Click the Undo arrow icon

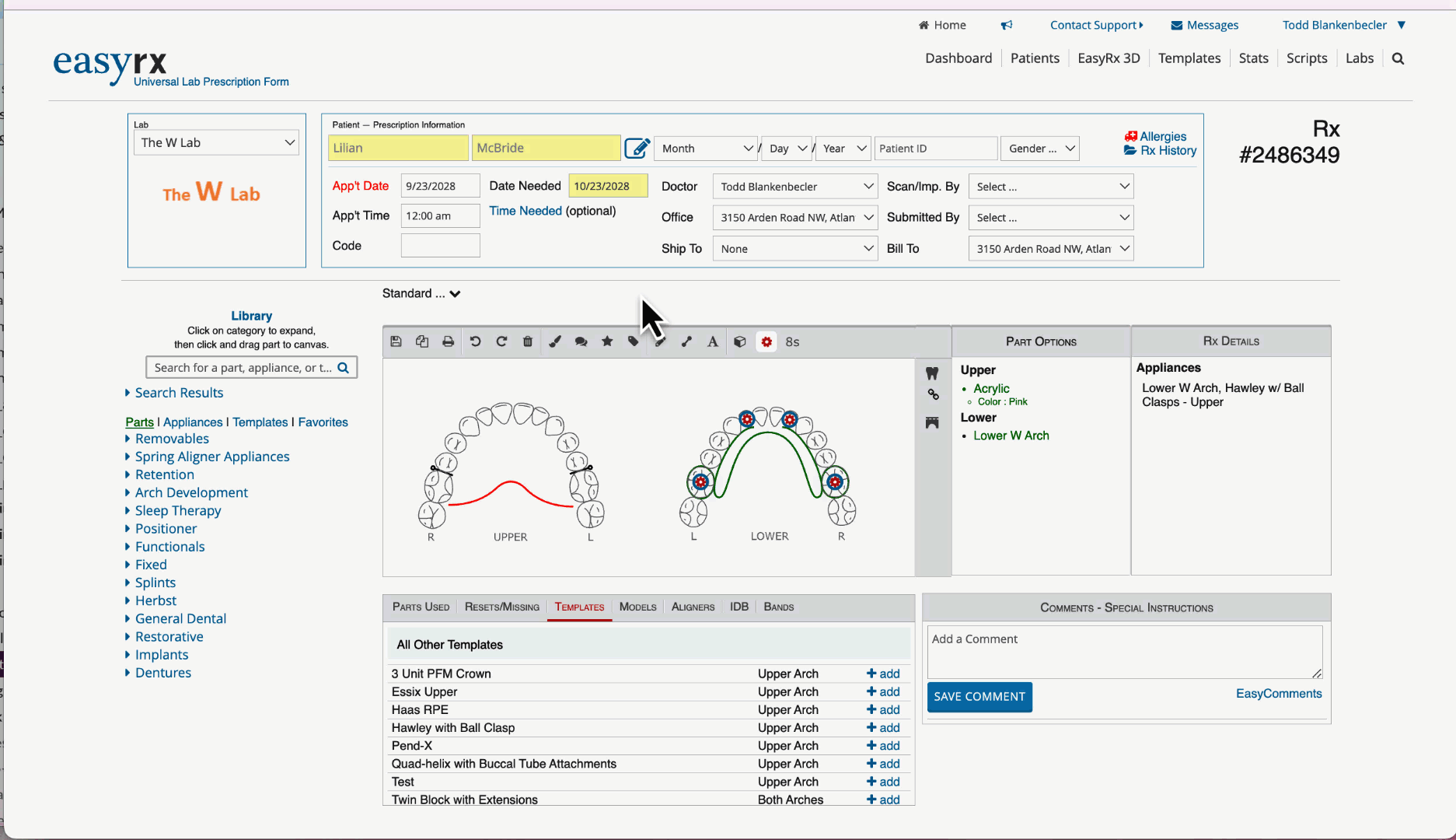point(475,341)
